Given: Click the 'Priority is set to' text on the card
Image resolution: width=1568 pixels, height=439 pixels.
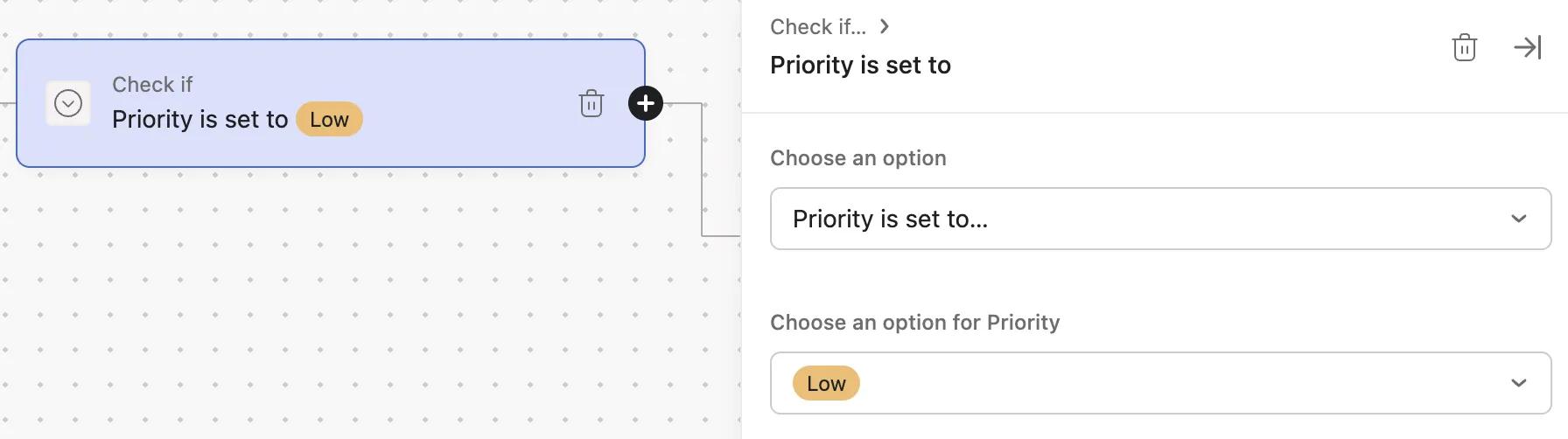Looking at the screenshot, I should [x=199, y=120].
